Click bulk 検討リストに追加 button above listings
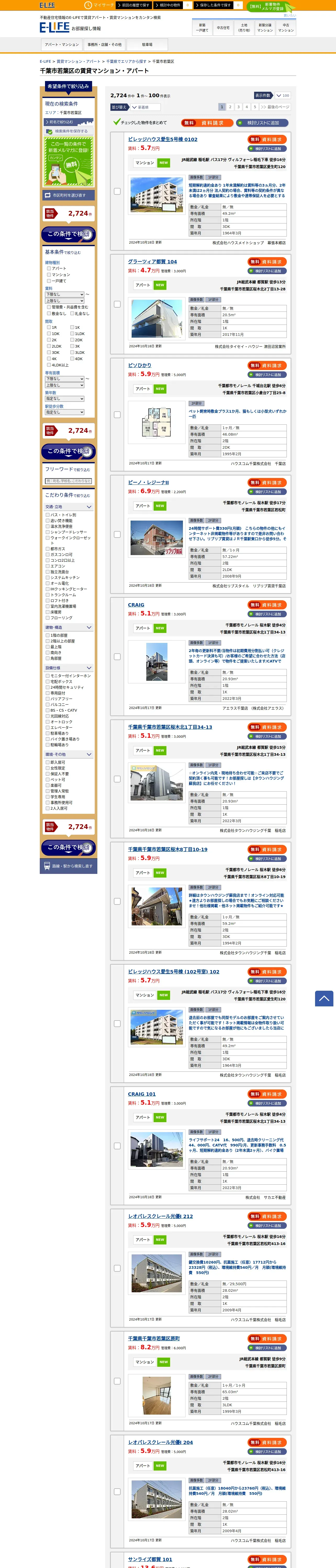This screenshot has width=336, height=1568. (262, 123)
